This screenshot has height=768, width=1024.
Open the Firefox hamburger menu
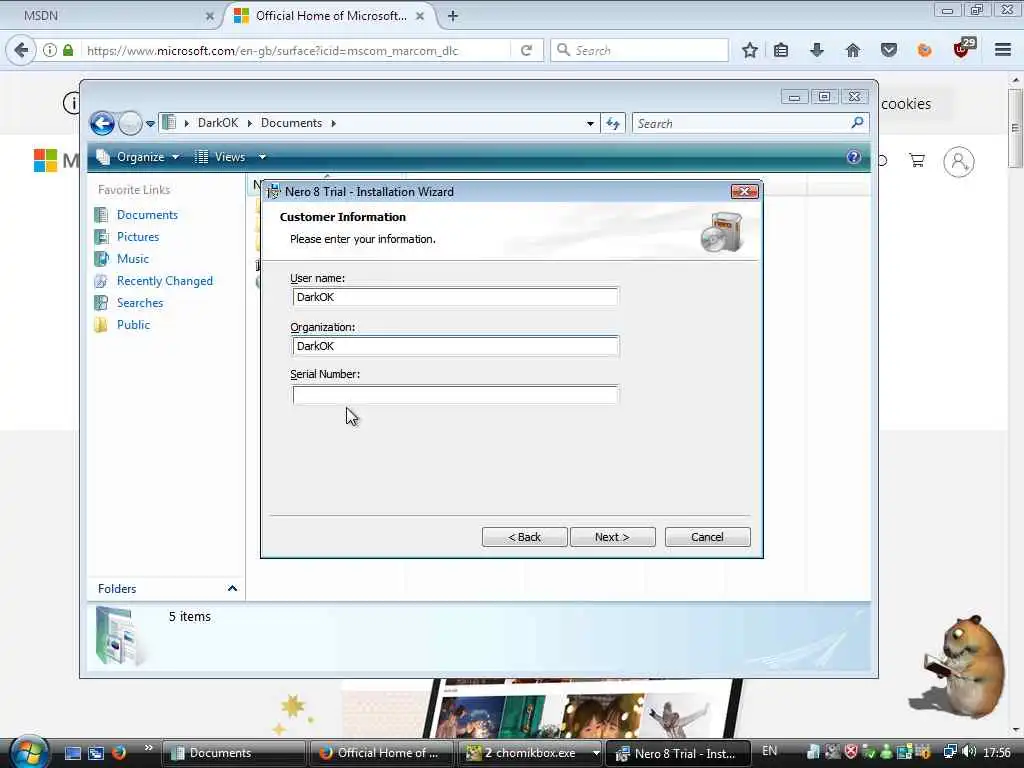1003,50
